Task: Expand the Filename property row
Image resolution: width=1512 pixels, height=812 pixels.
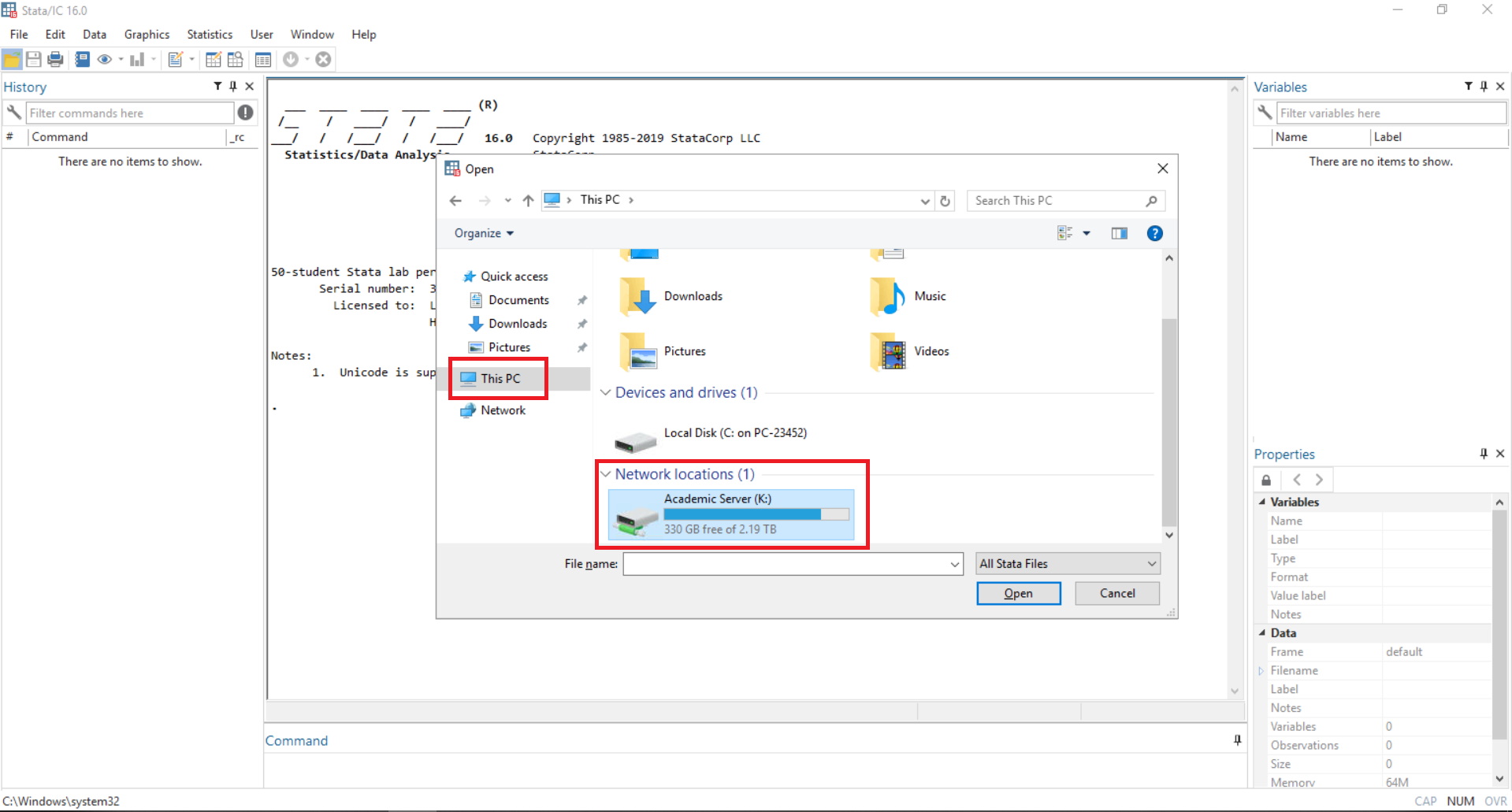Action: pos(1261,671)
